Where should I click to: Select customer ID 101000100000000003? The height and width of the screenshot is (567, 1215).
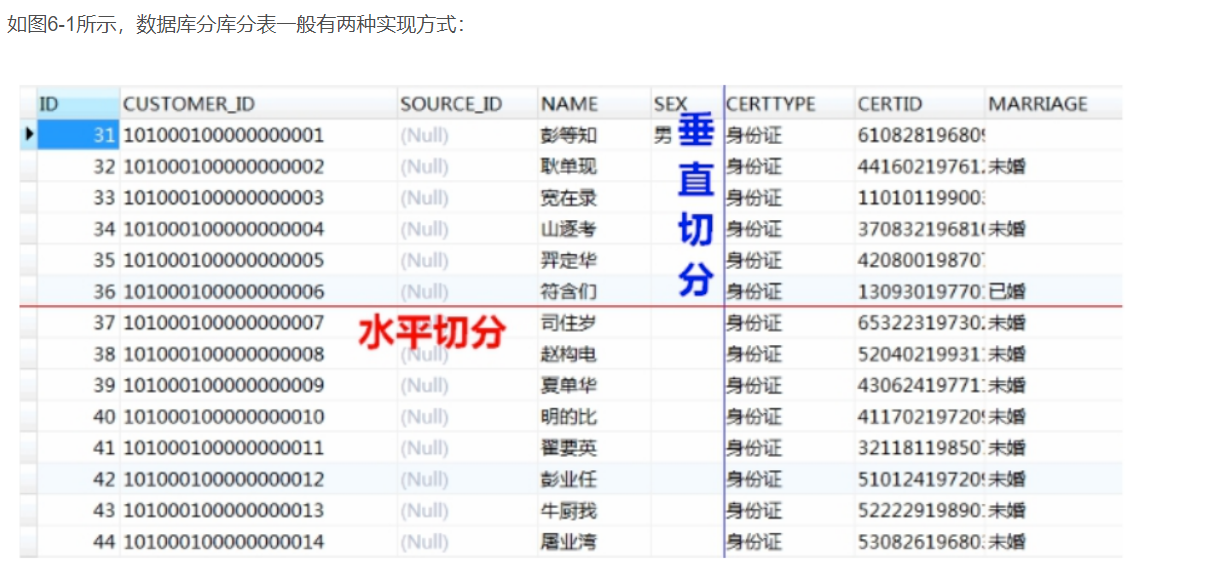coord(223,198)
